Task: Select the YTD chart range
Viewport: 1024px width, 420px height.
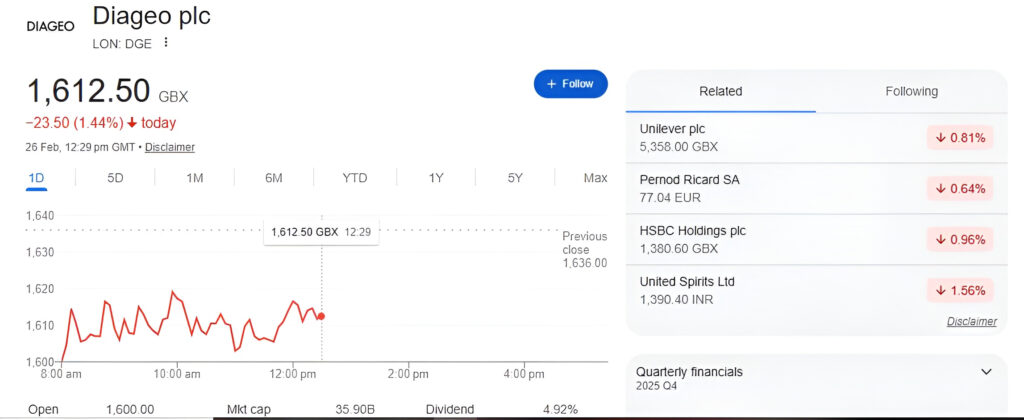Action: point(355,178)
